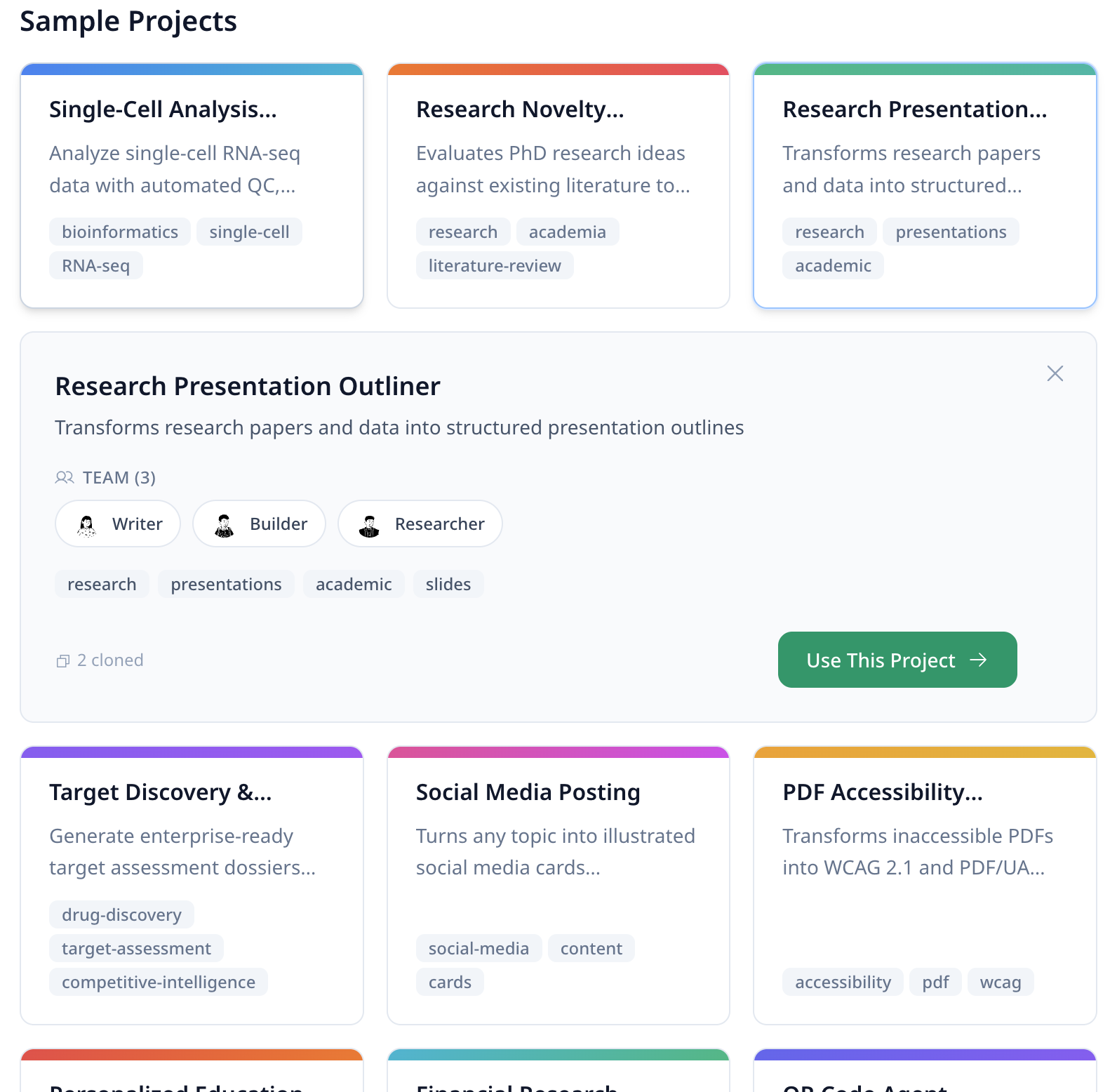This screenshot has height=1092, width=1117.
Task: Click the Builder avatar icon
Action: pyautogui.click(x=225, y=525)
